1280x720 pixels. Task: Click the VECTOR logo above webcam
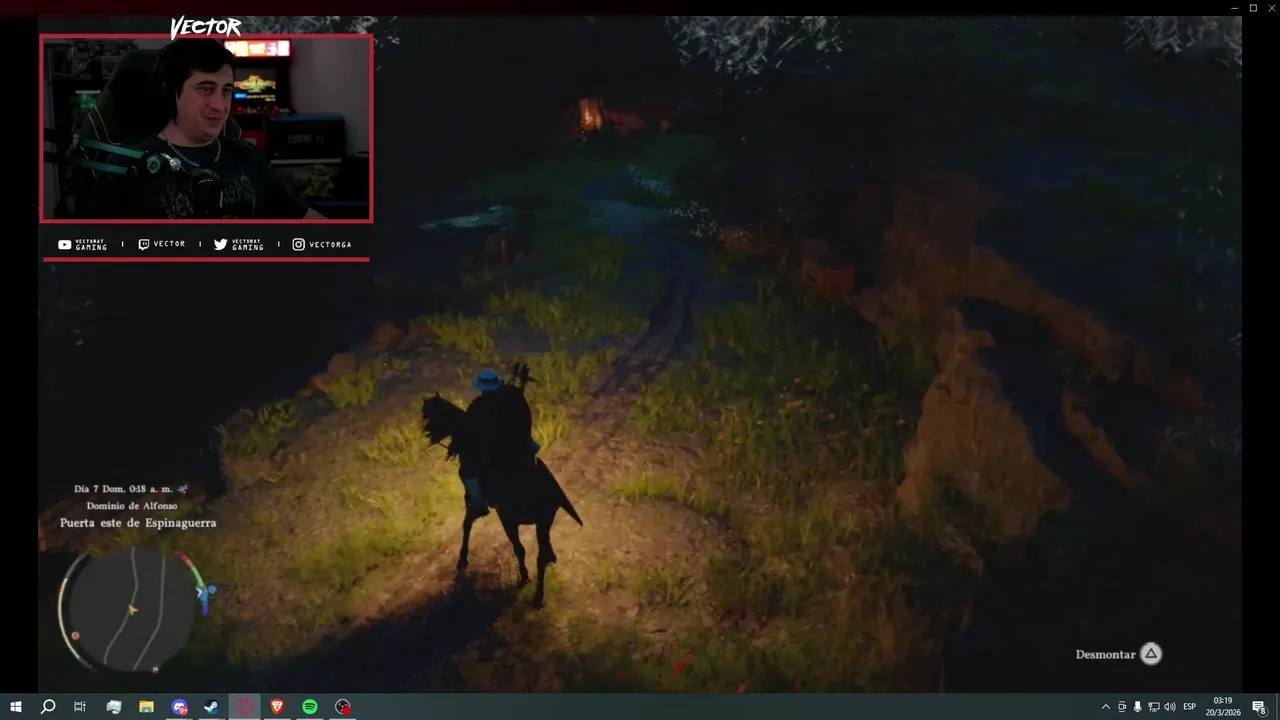205,26
